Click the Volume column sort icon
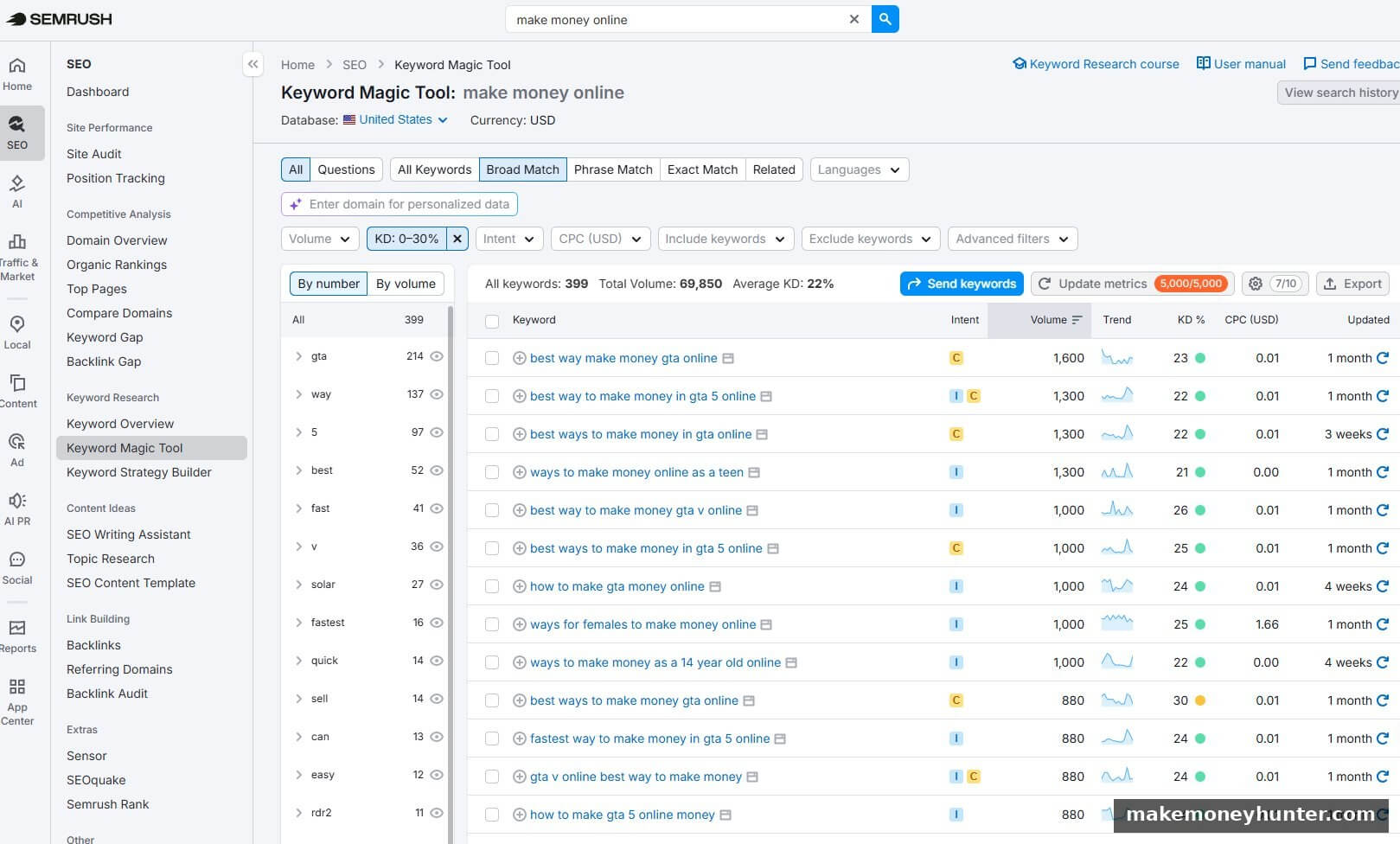1400x844 pixels. tap(1077, 320)
